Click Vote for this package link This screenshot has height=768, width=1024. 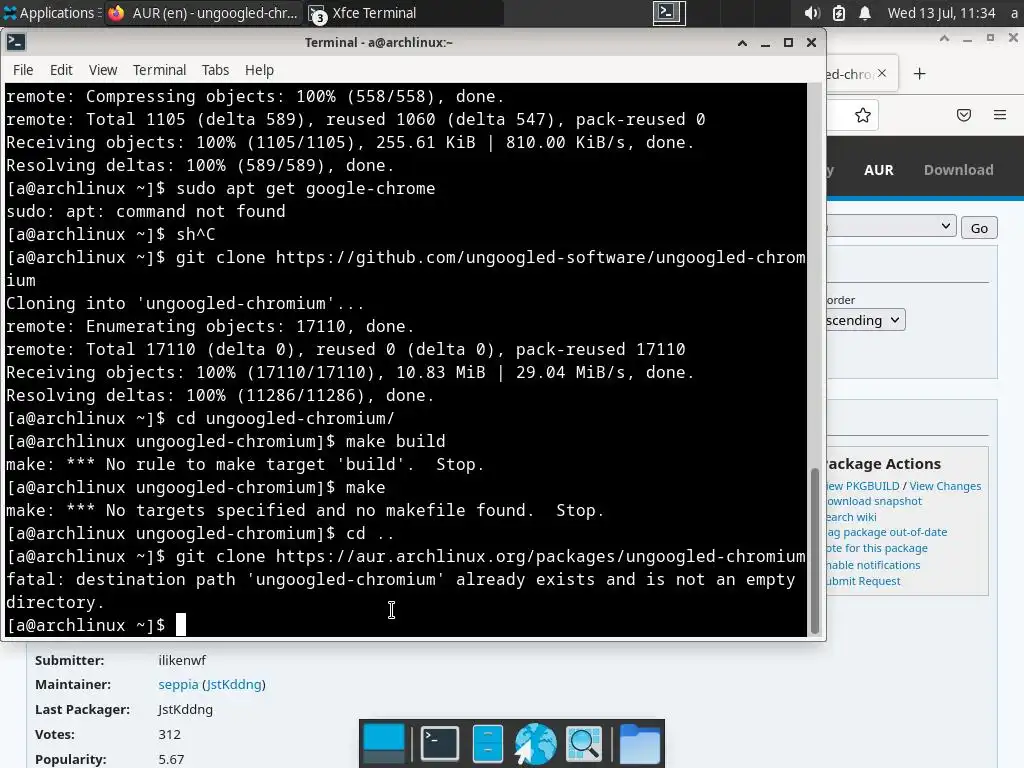click(x=877, y=549)
